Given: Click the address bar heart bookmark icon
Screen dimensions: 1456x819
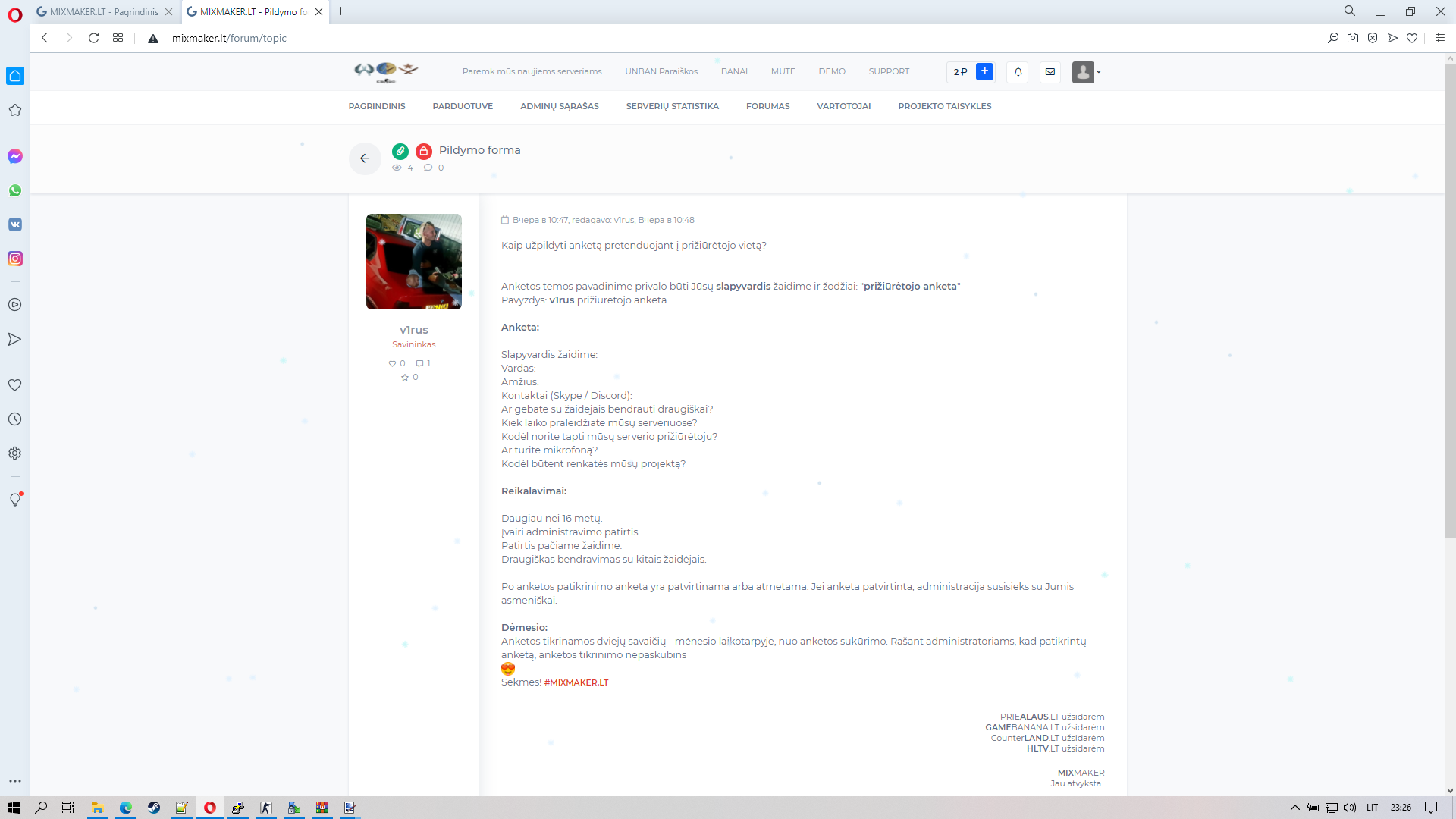Looking at the screenshot, I should click(x=1412, y=38).
